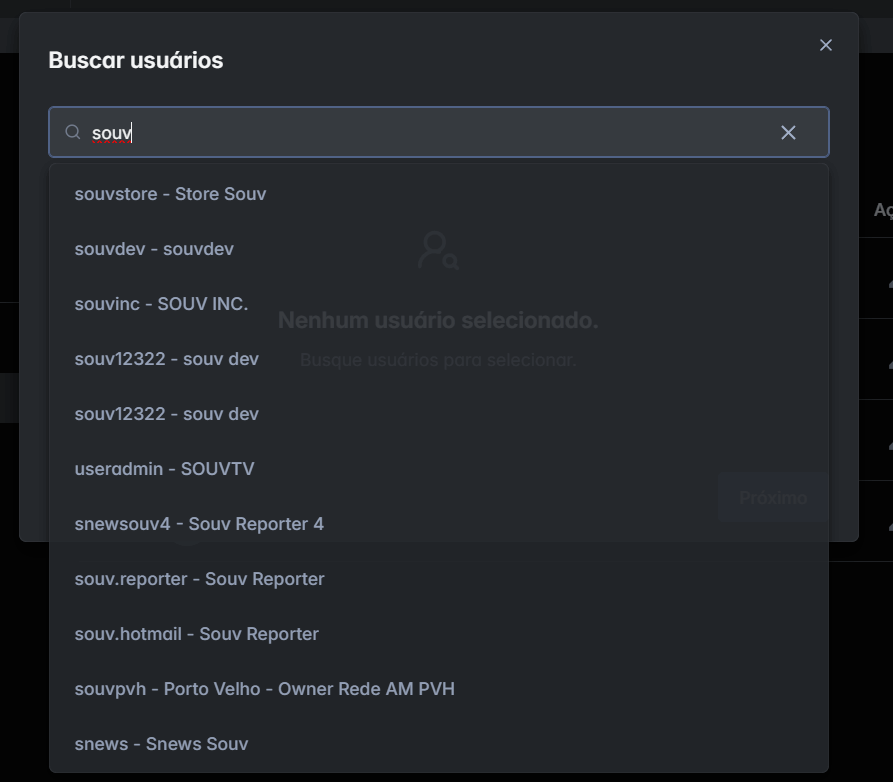Select the first souv12322 - souv dev entry
This screenshot has width=893, height=782.
166,359
